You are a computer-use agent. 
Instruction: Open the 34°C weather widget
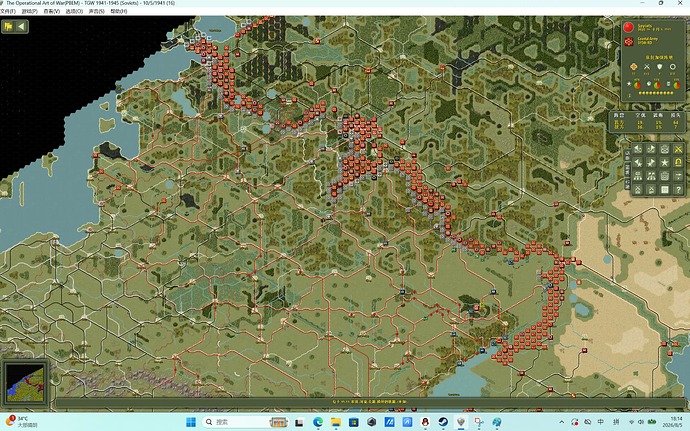pos(21,422)
